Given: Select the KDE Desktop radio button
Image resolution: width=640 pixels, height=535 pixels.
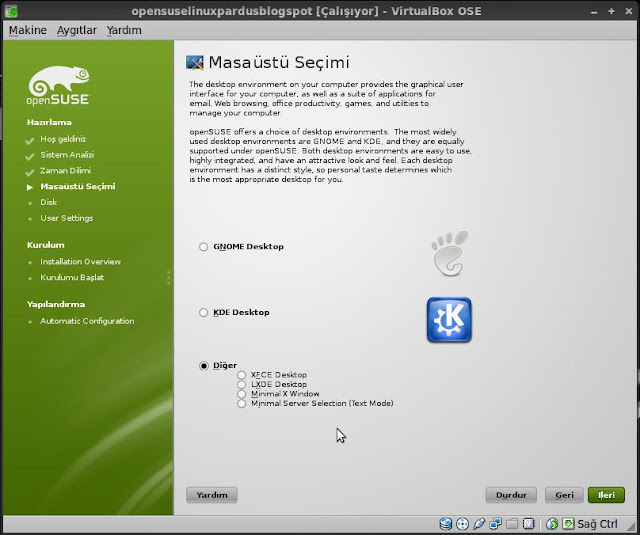Looking at the screenshot, I should pos(203,313).
